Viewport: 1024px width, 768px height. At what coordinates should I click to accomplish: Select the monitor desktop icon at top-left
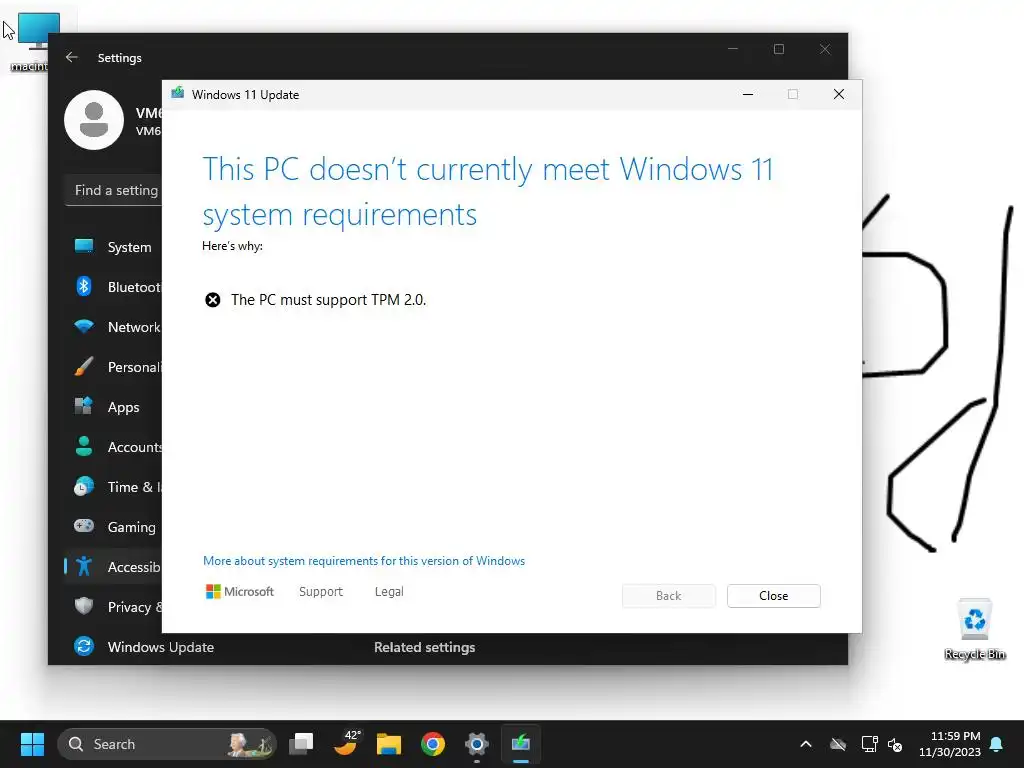coord(33,40)
